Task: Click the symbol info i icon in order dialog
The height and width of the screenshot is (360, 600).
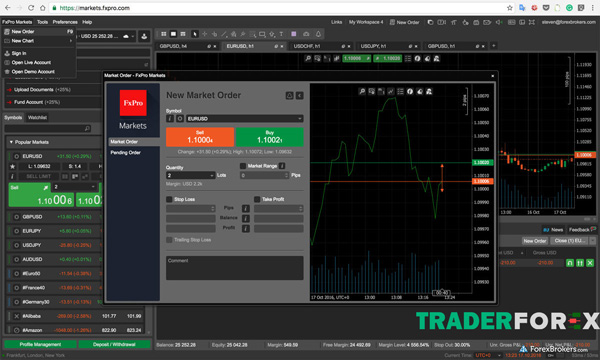Action: (170, 119)
